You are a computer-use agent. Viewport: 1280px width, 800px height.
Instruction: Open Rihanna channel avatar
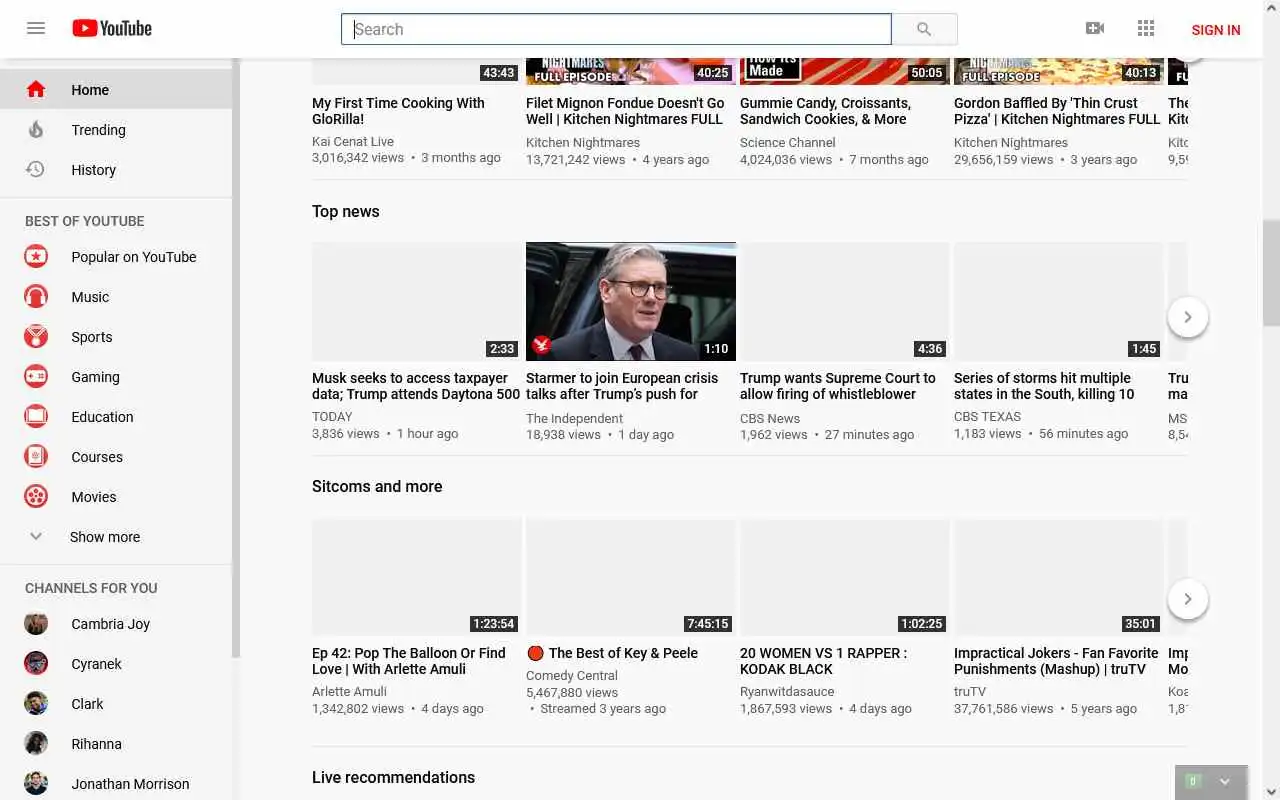pos(36,744)
